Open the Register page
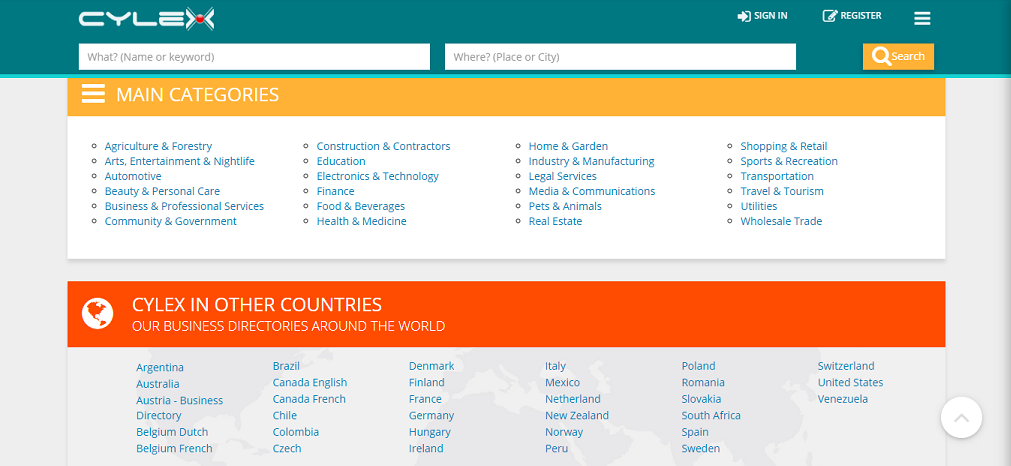Image resolution: width=1011 pixels, height=466 pixels. pos(852,16)
